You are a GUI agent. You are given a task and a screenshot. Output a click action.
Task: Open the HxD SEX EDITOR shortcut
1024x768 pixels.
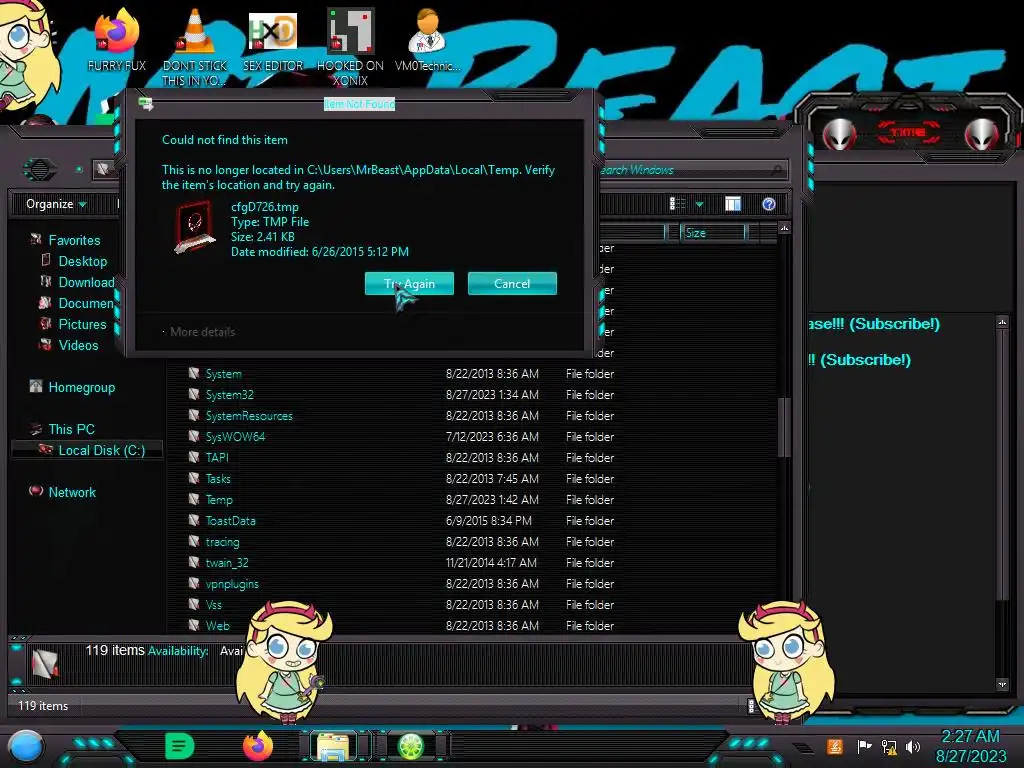(x=273, y=40)
